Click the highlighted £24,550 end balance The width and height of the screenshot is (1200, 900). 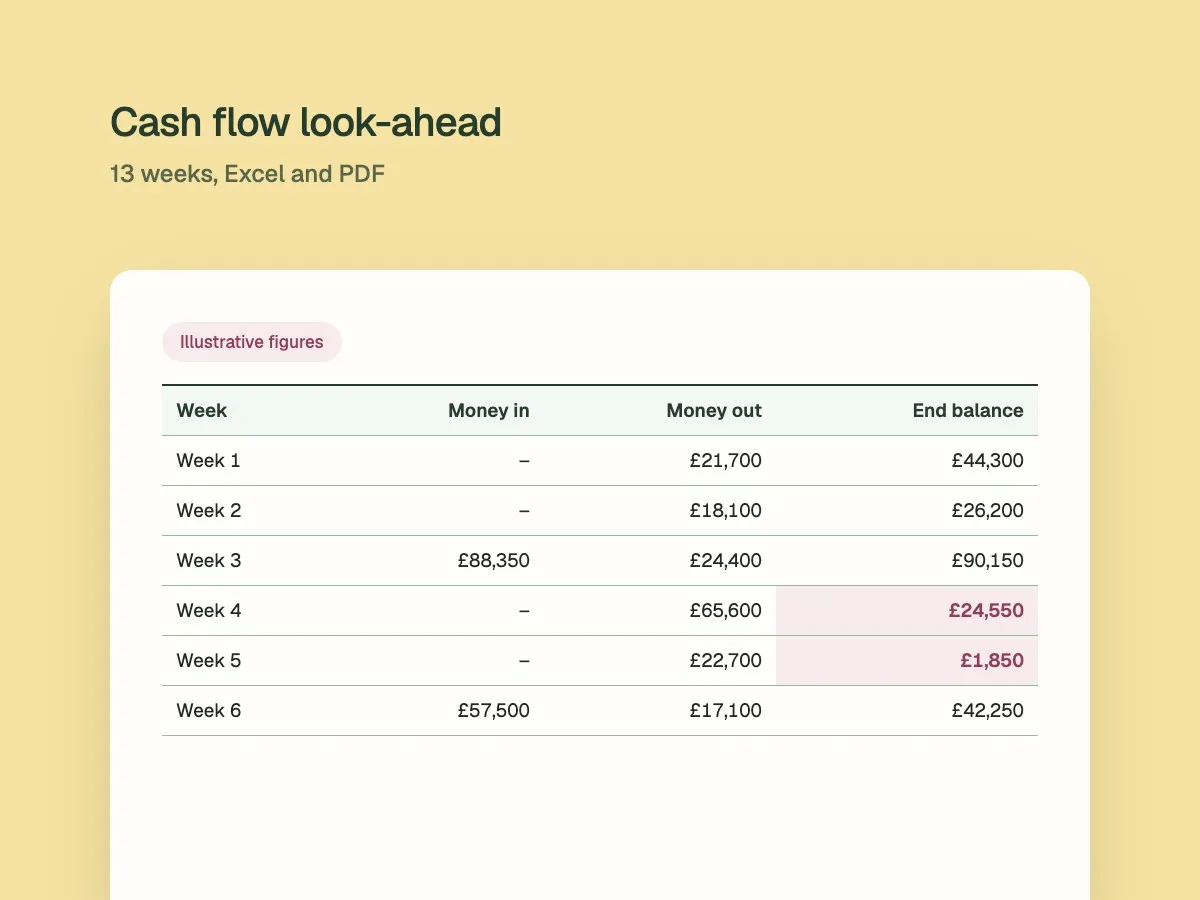[x=986, y=611]
